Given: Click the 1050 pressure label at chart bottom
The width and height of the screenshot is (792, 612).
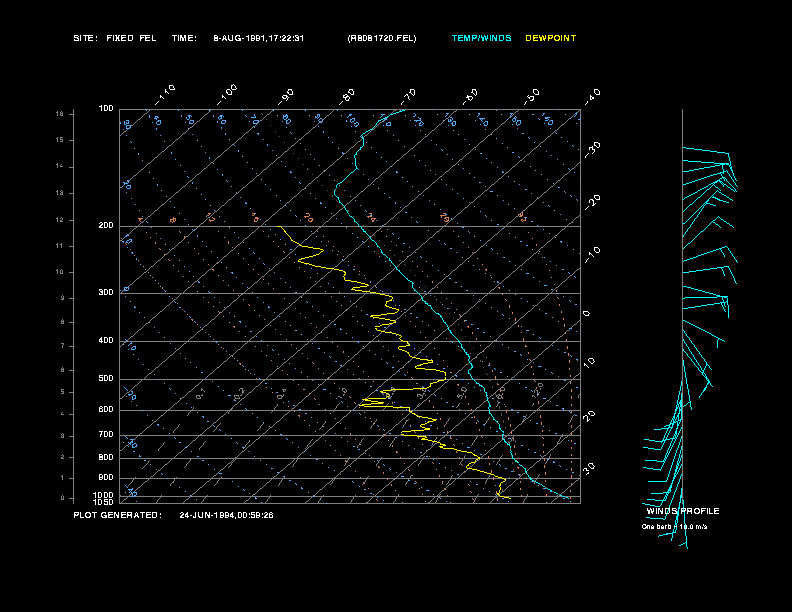Looking at the screenshot, I should [104, 502].
